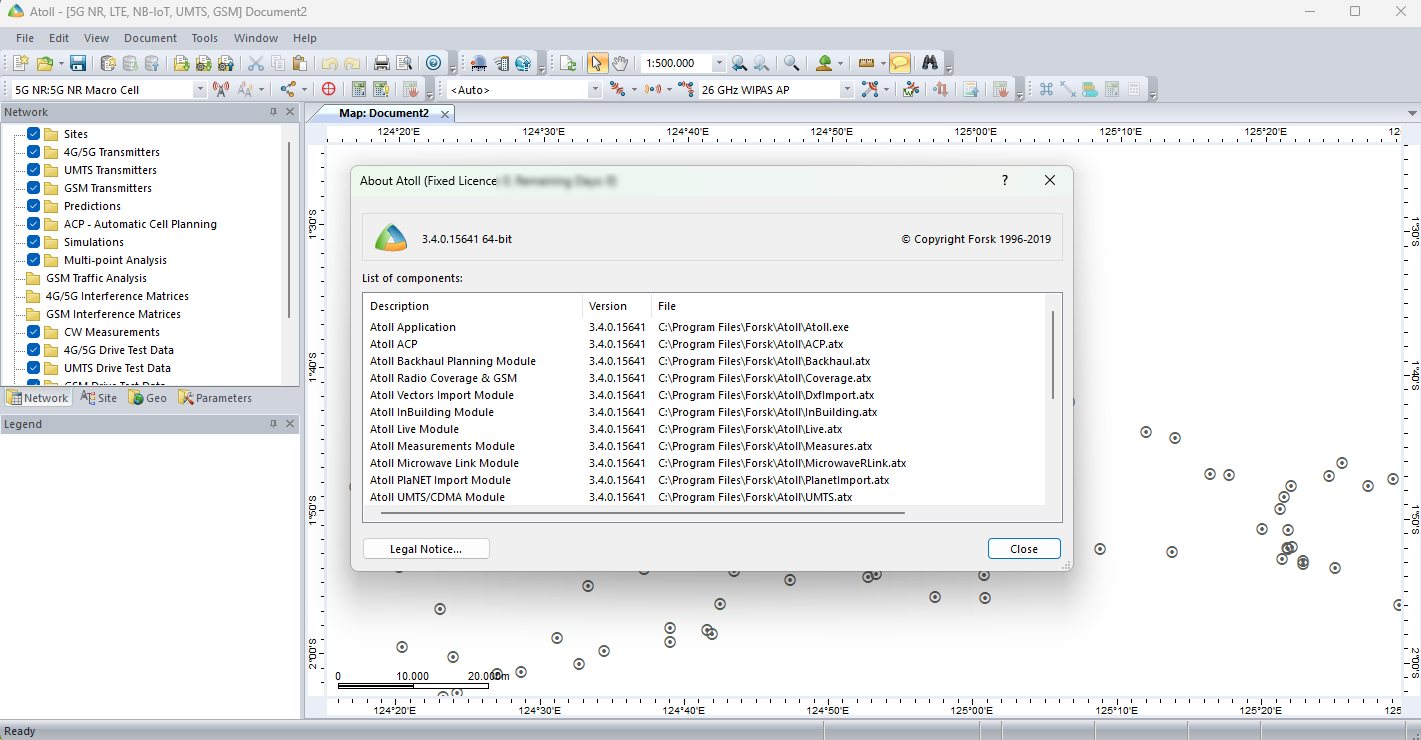The image size is (1421, 740).
Task: Toggle the UMTS Transmitters checkbox
Action: (34, 170)
